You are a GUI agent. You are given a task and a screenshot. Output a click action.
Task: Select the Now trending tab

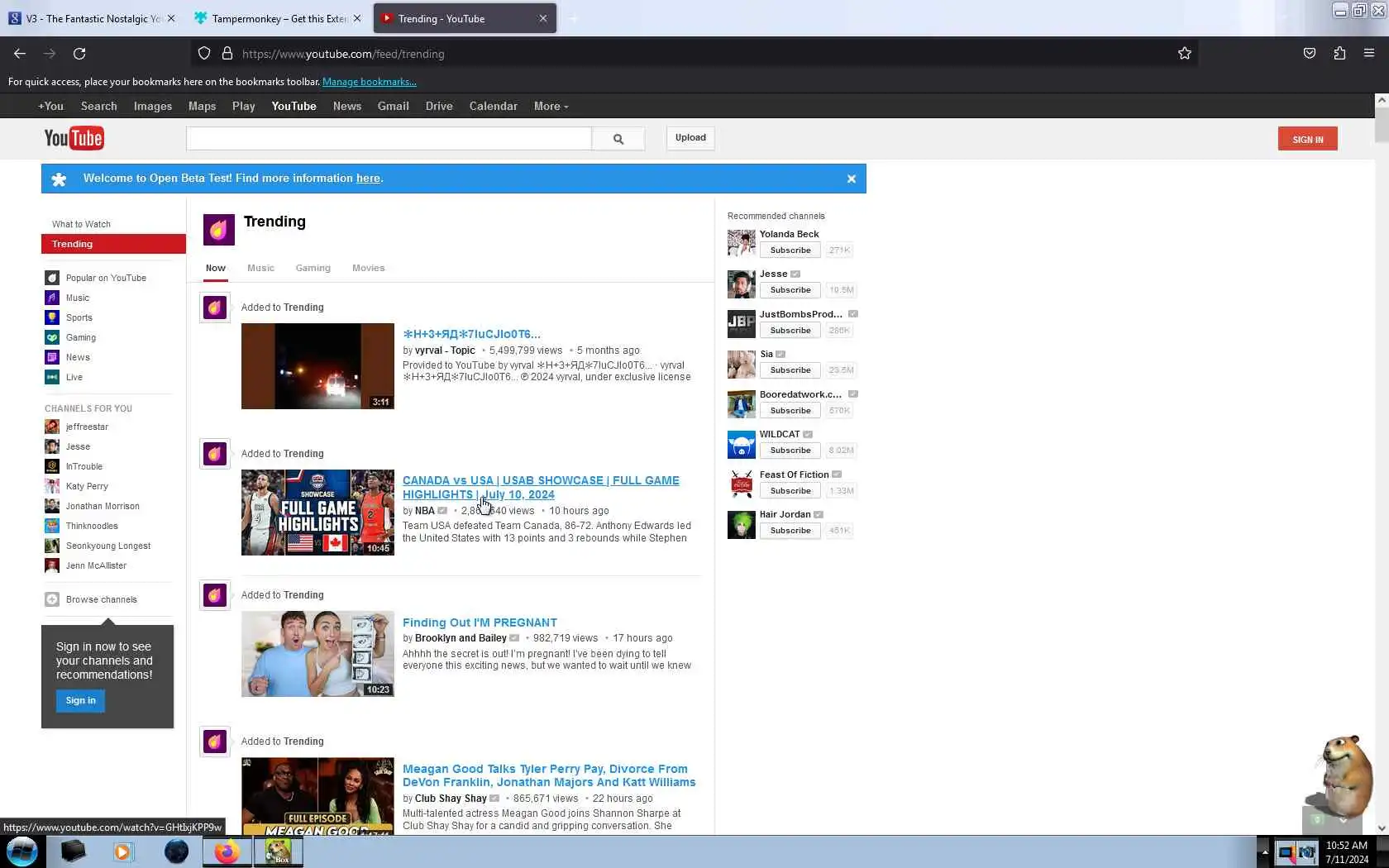pyautogui.click(x=216, y=268)
